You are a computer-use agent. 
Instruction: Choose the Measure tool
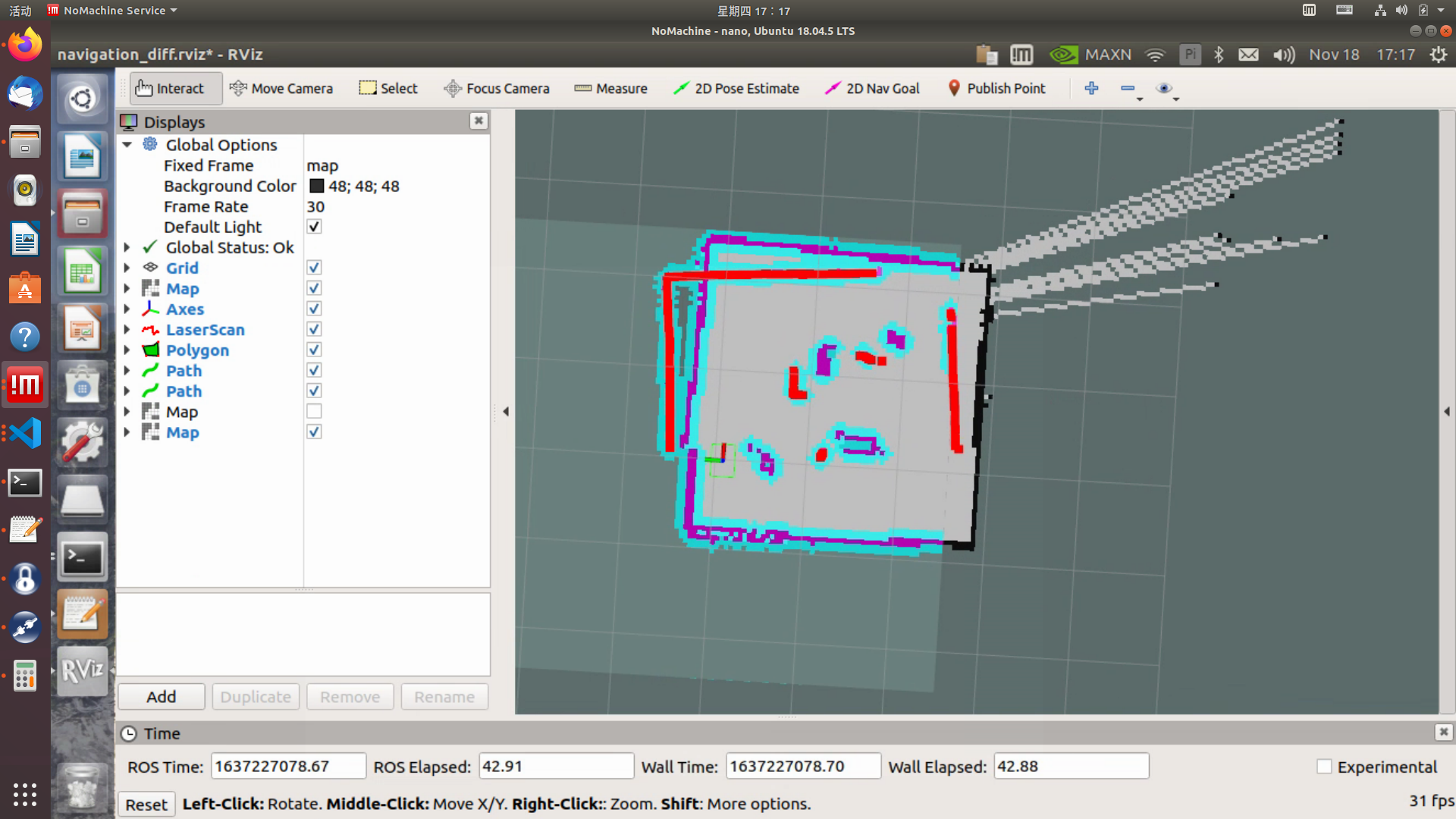(610, 89)
